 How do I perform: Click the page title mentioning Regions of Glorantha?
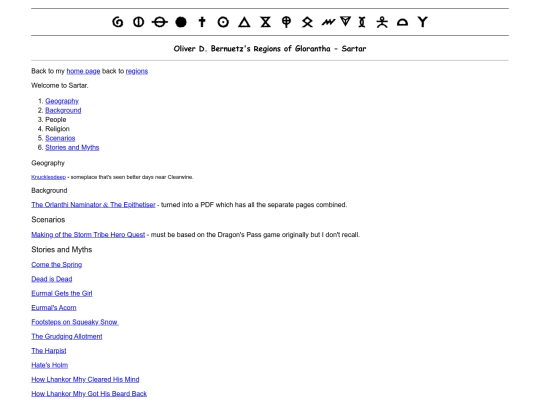(x=270, y=49)
